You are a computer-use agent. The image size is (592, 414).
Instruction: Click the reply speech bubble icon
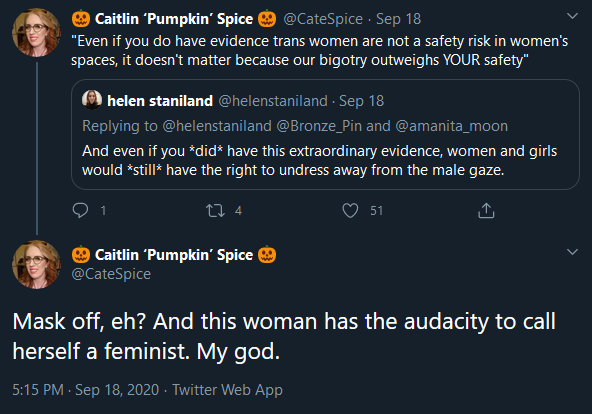point(80,210)
